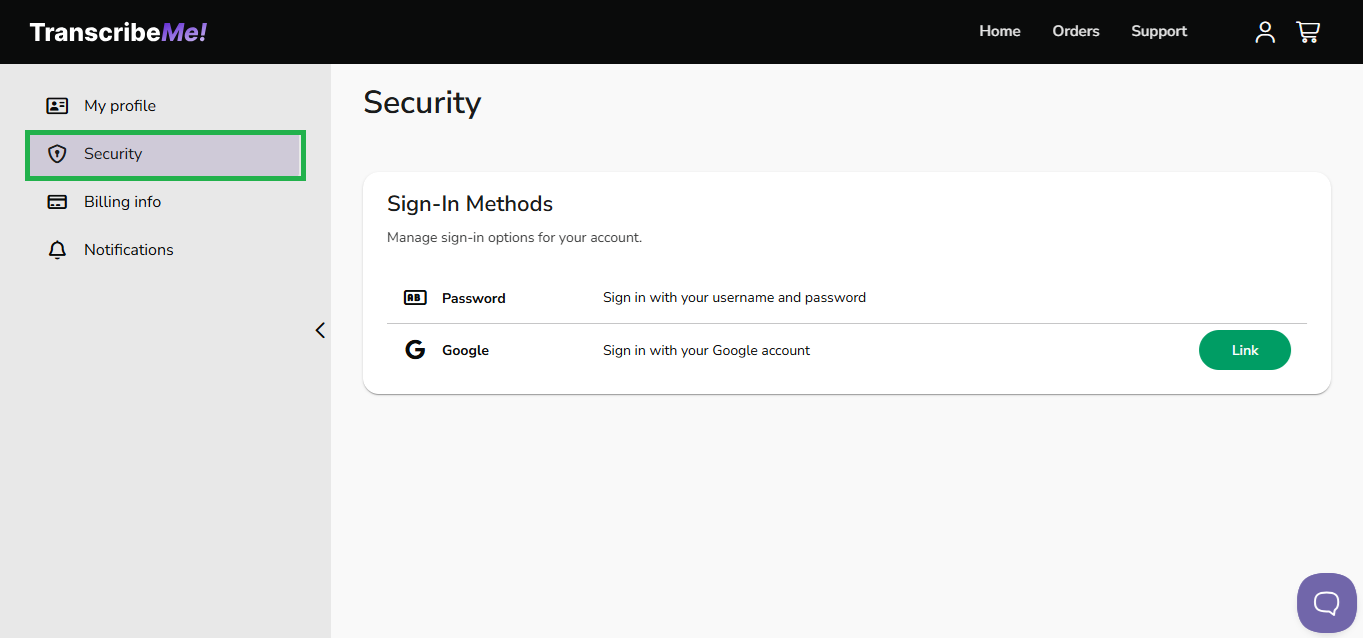Select the highlighted Security sidebar item
Image resolution: width=1363 pixels, height=638 pixels.
point(113,153)
